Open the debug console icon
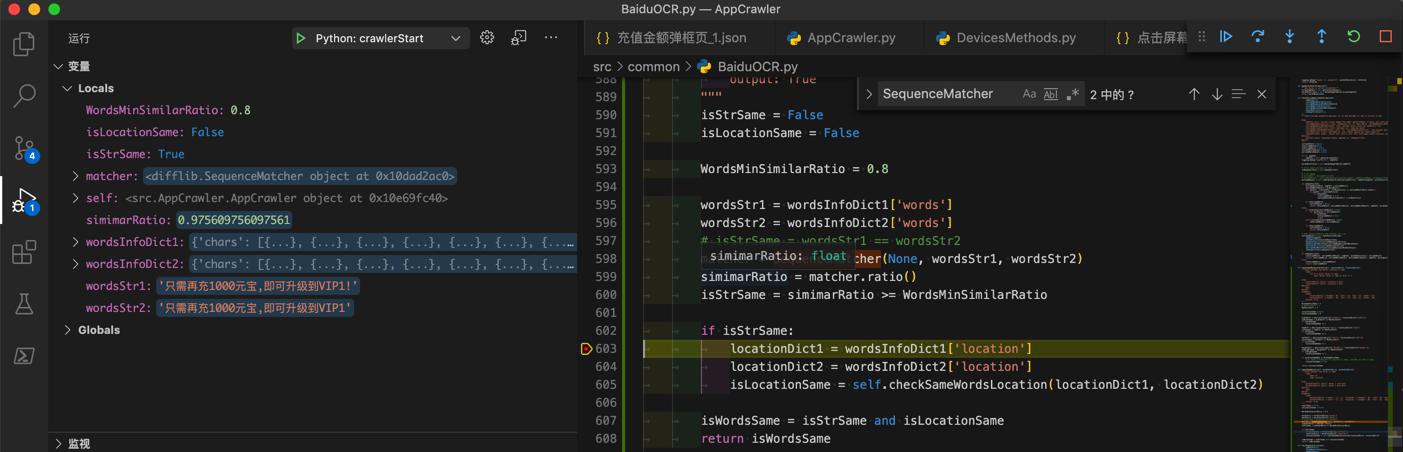1403x452 pixels. pyautogui.click(x=519, y=38)
